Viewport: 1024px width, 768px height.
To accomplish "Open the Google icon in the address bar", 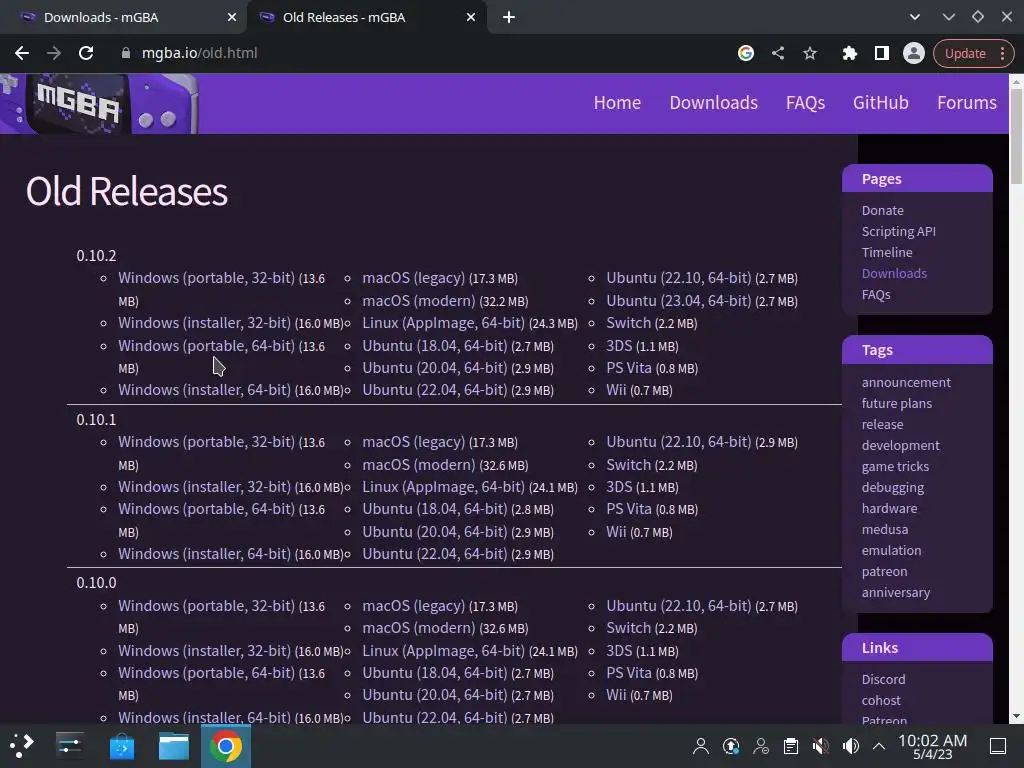I will 746,53.
